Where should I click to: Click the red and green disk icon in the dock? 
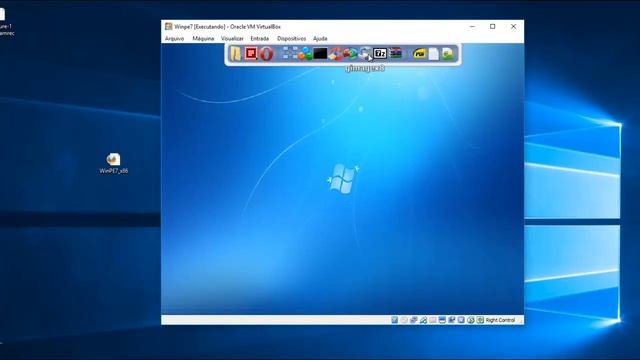click(x=350, y=53)
